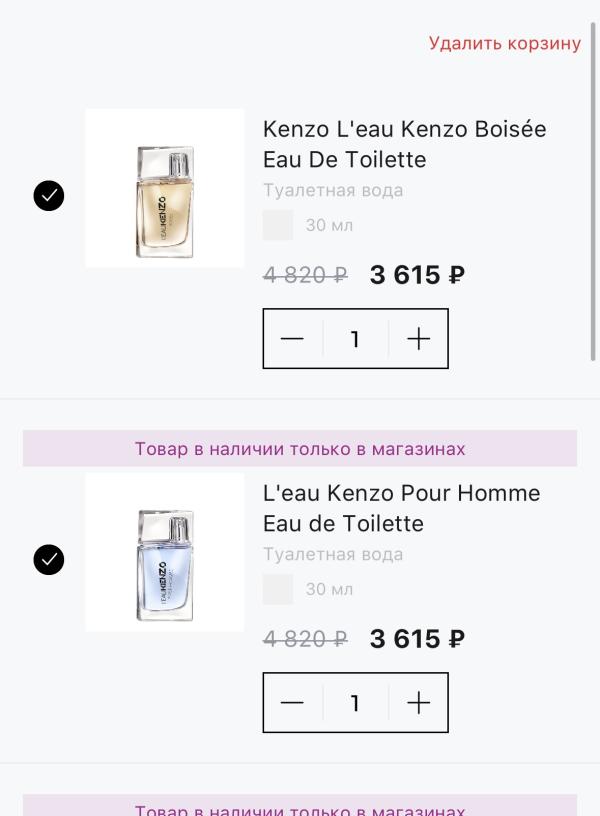600x816 pixels.
Task: Decrease quantity of Kenzo Boisée perfume
Action: click(x=292, y=339)
